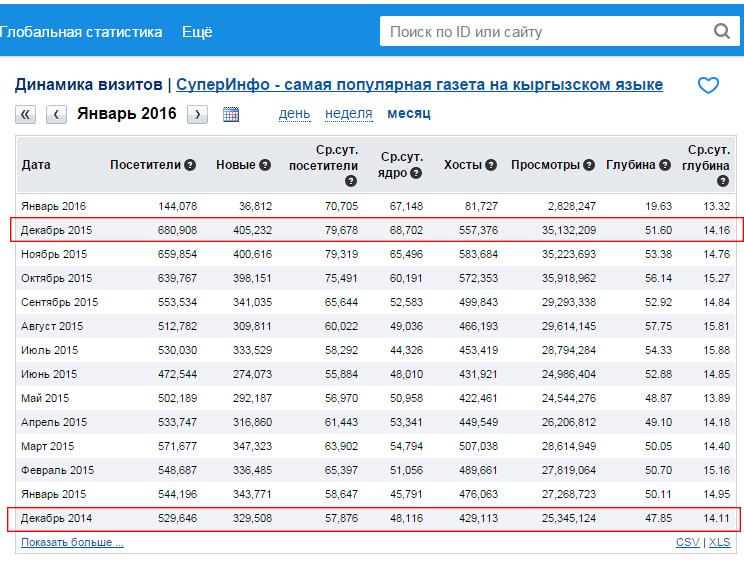Show help for Глубина column
This screenshot has height=565, width=744.
coord(665,165)
